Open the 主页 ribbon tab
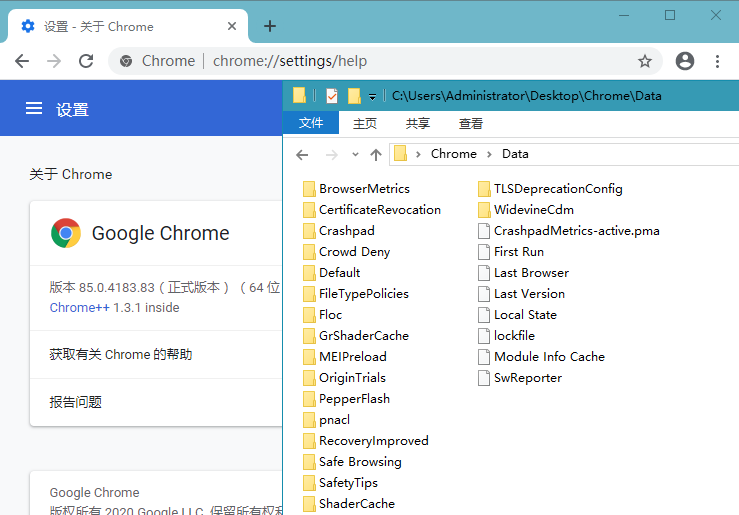The height and width of the screenshot is (515, 739). coord(365,123)
